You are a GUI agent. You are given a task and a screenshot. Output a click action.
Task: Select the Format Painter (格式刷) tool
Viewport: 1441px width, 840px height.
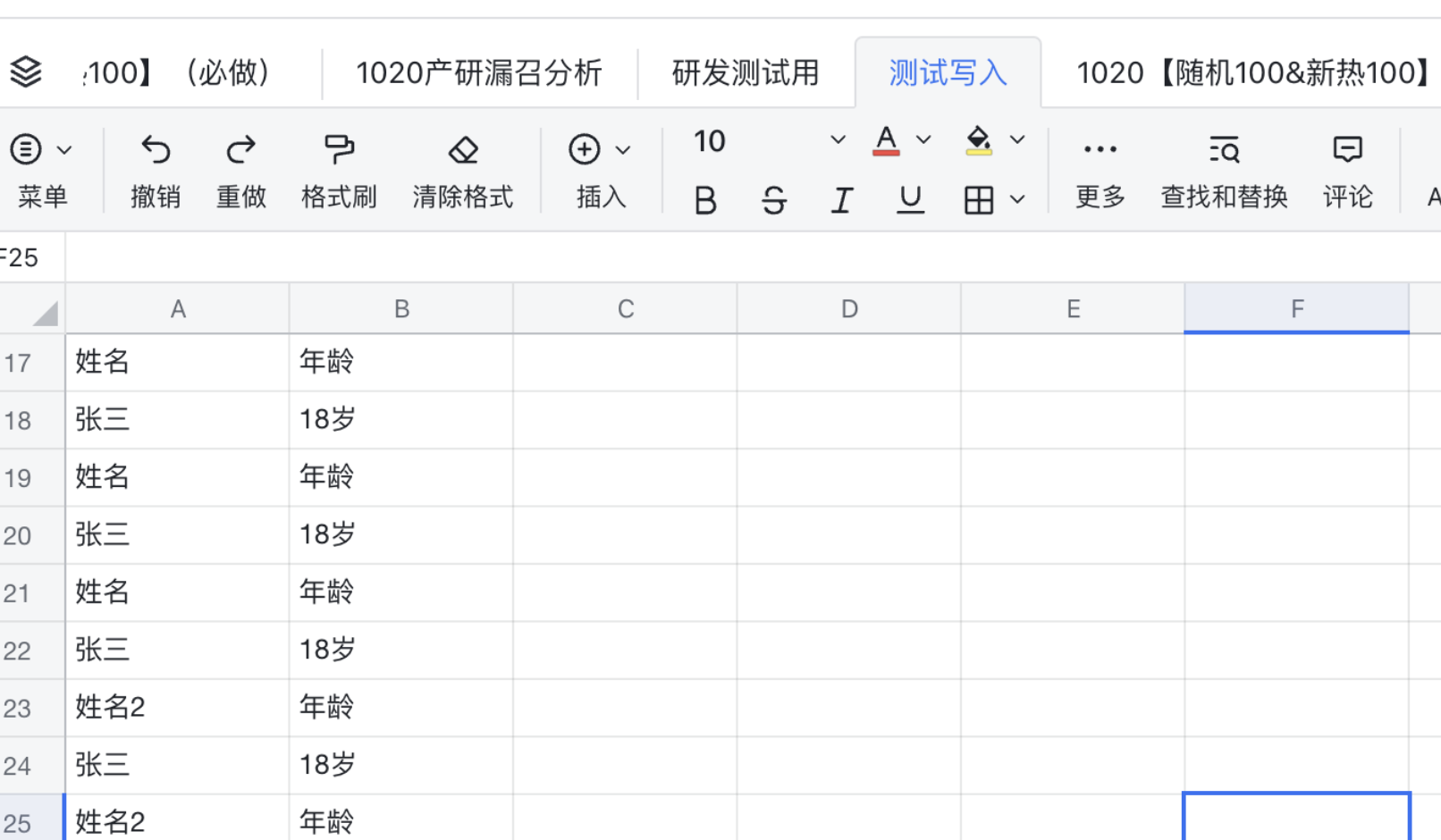click(x=339, y=149)
